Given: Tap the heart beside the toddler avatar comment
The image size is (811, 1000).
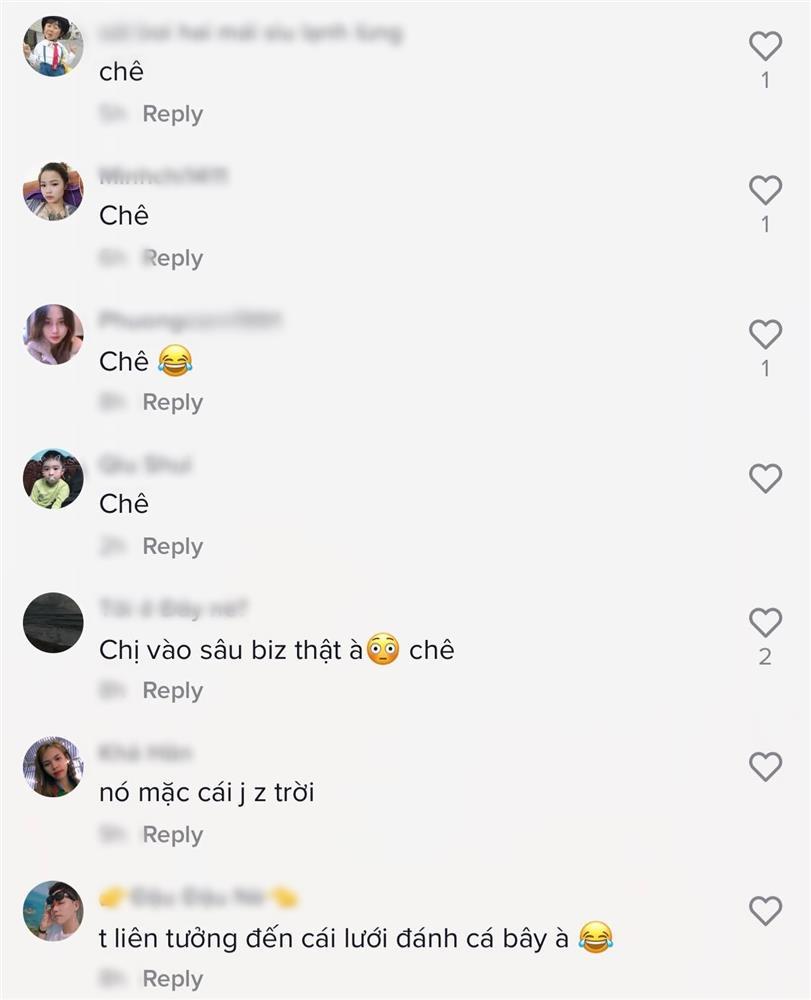Looking at the screenshot, I should tap(765, 478).
